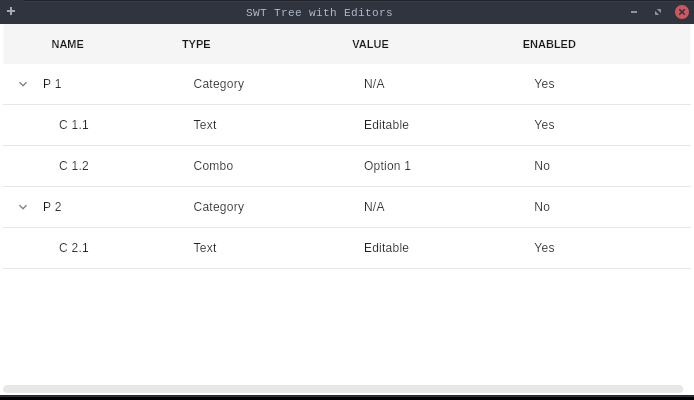This screenshot has width=694, height=400.
Task: Toggle the Enabled 'No' cell for P 2
Action: tap(542, 207)
